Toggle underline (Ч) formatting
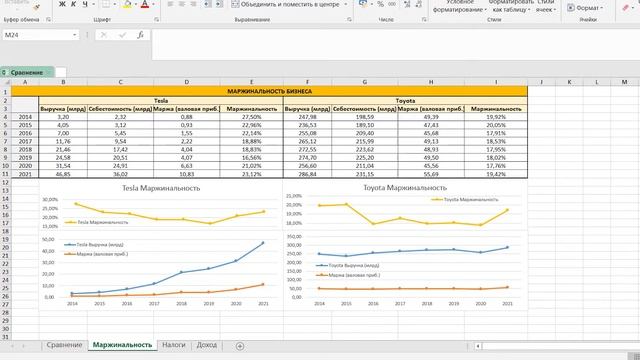The height and width of the screenshot is (360, 640). tap(85, 4)
